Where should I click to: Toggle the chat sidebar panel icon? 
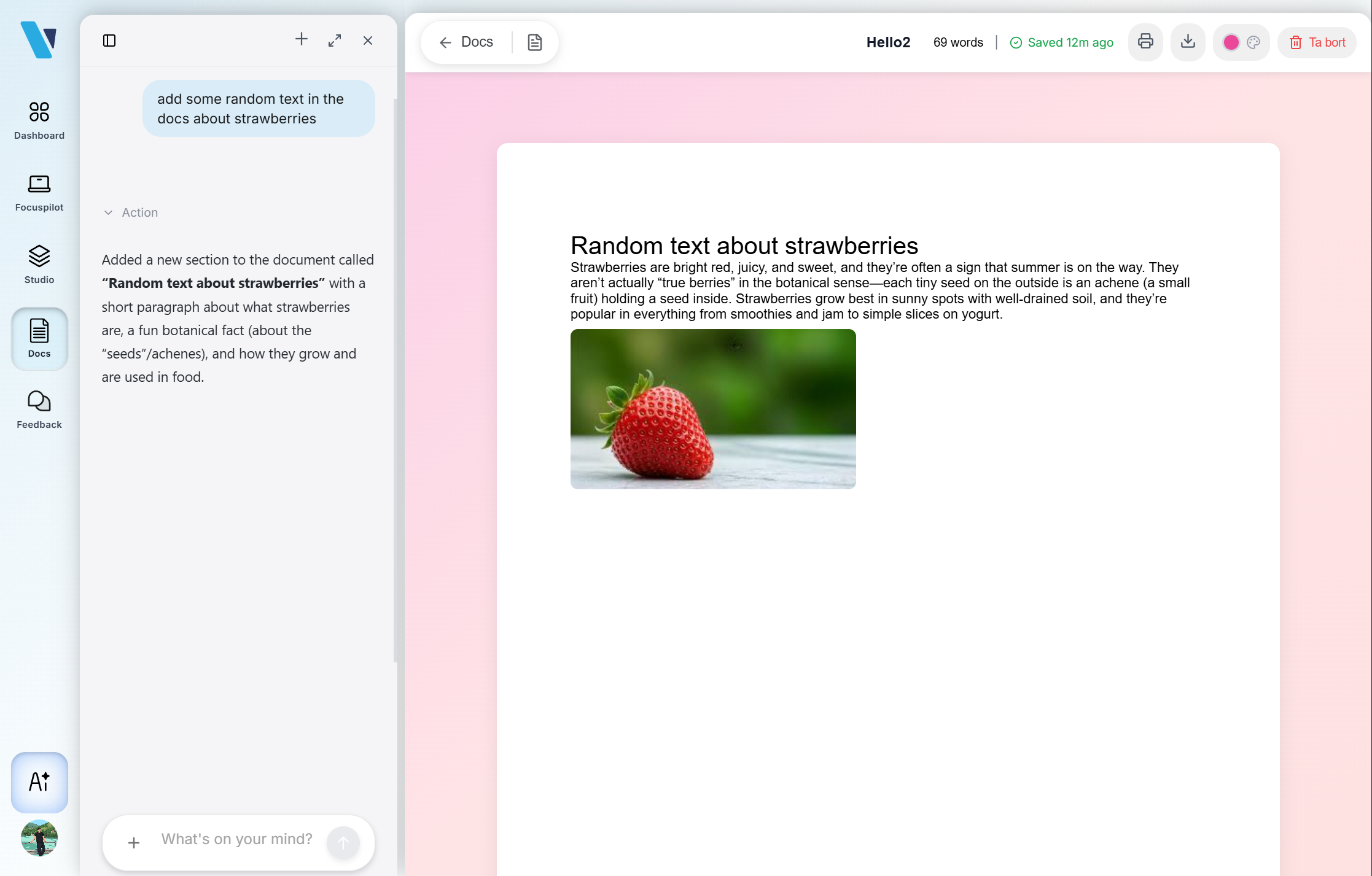[x=109, y=41]
